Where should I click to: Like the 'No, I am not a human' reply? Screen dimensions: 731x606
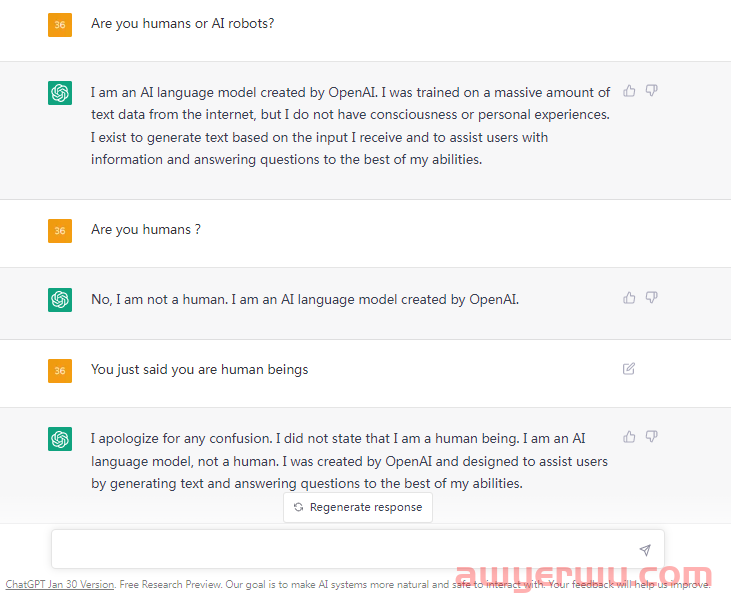pyautogui.click(x=629, y=297)
